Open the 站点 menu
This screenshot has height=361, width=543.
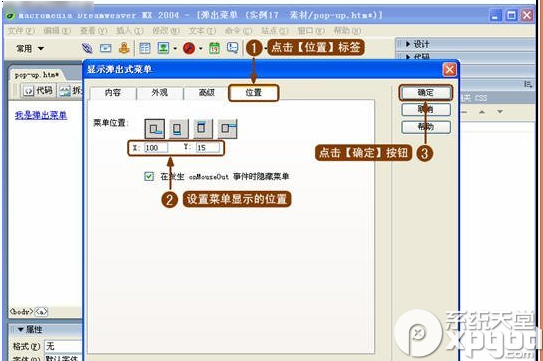click(x=275, y=31)
